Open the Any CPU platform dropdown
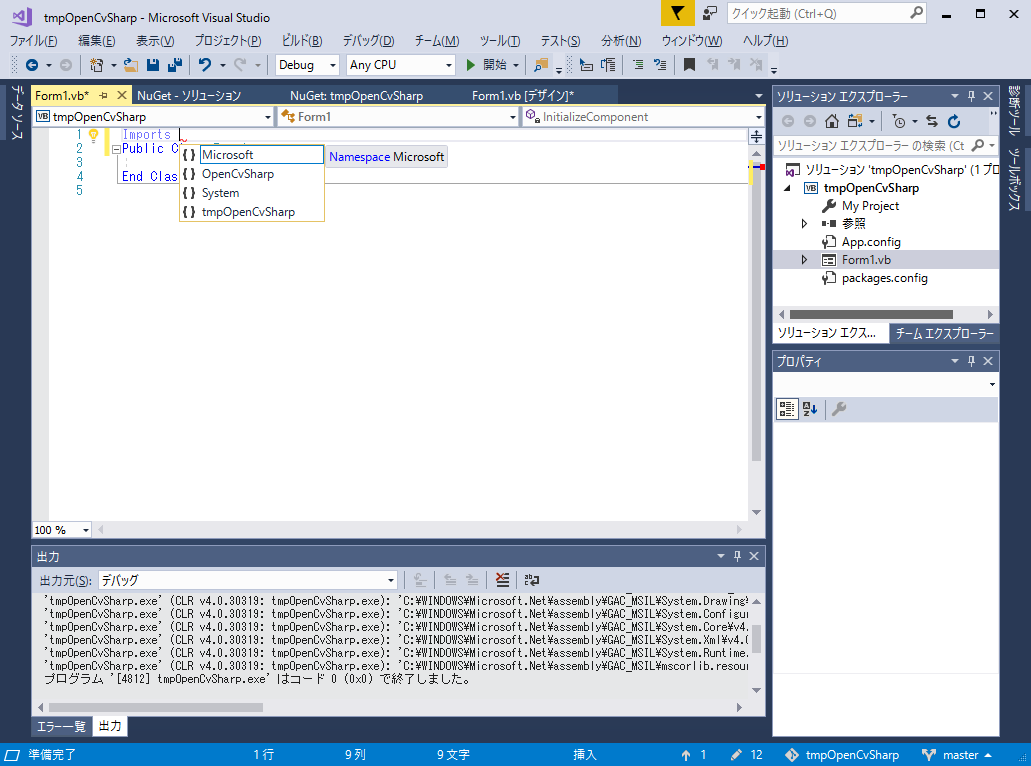Image resolution: width=1031 pixels, height=766 pixels. click(400, 64)
